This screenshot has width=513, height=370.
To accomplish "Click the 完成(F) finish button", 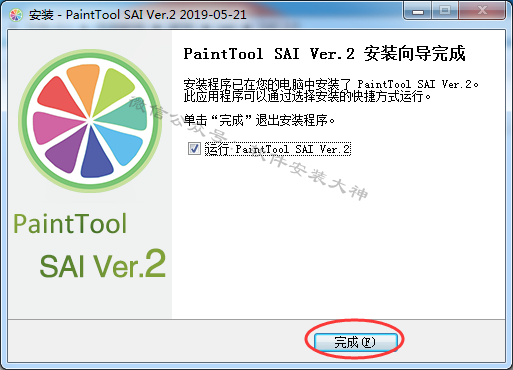I will 355,342.
